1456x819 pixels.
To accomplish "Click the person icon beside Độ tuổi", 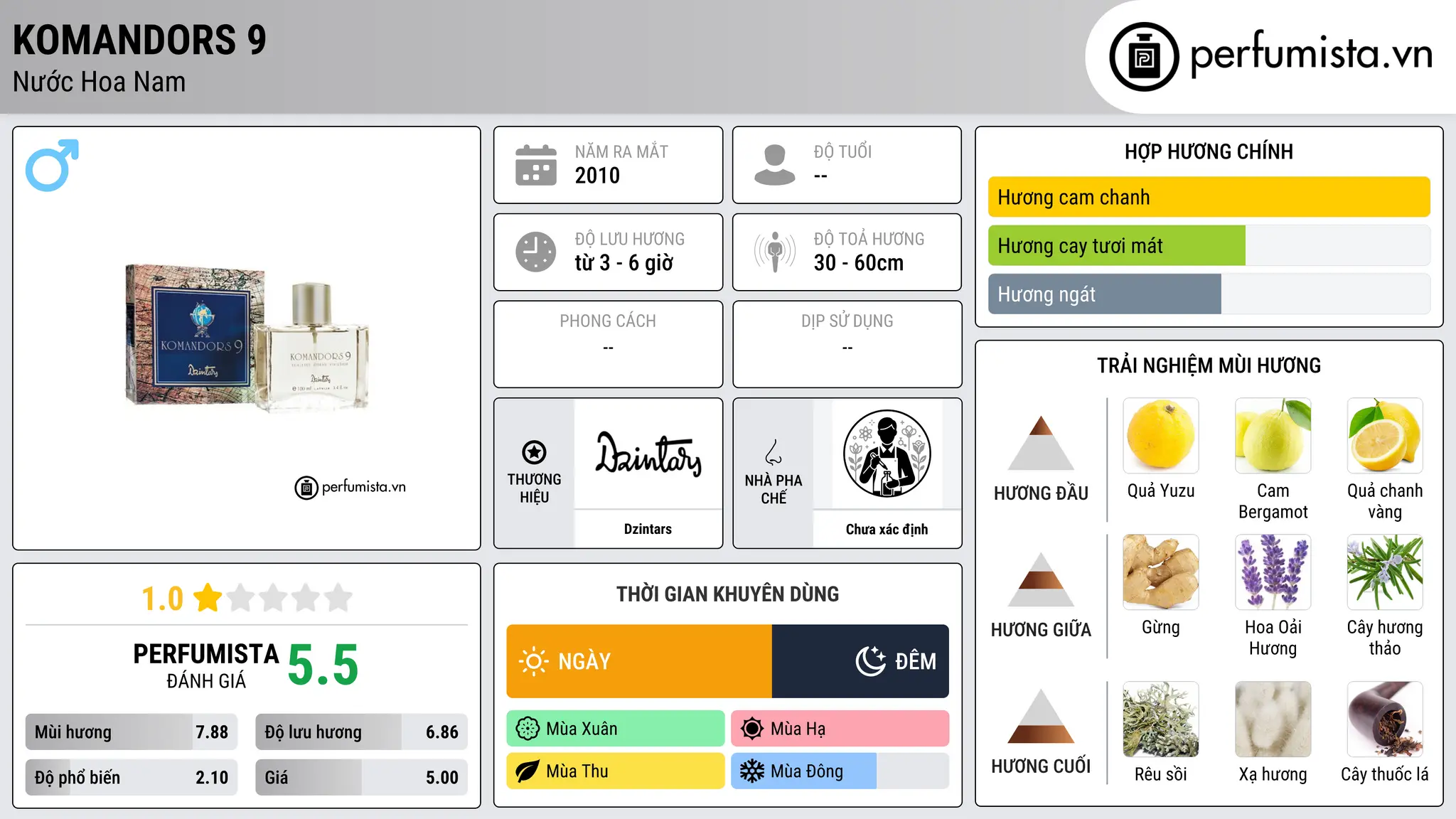I will (775, 165).
